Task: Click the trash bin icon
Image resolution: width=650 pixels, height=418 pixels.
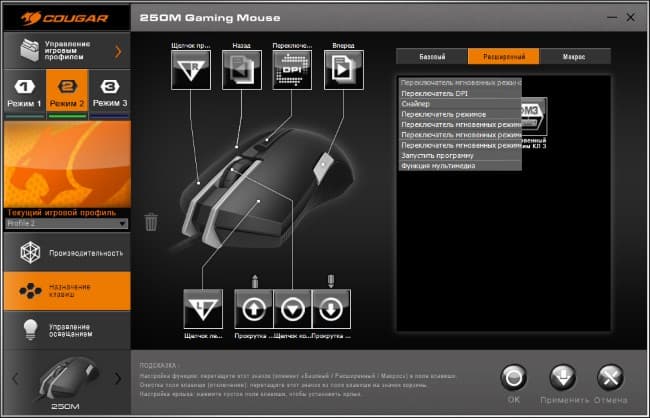Action: pyautogui.click(x=151, y=222)
